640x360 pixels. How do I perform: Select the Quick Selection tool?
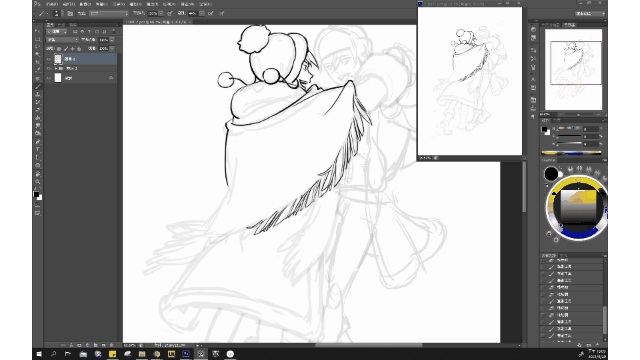pos(38,55)
